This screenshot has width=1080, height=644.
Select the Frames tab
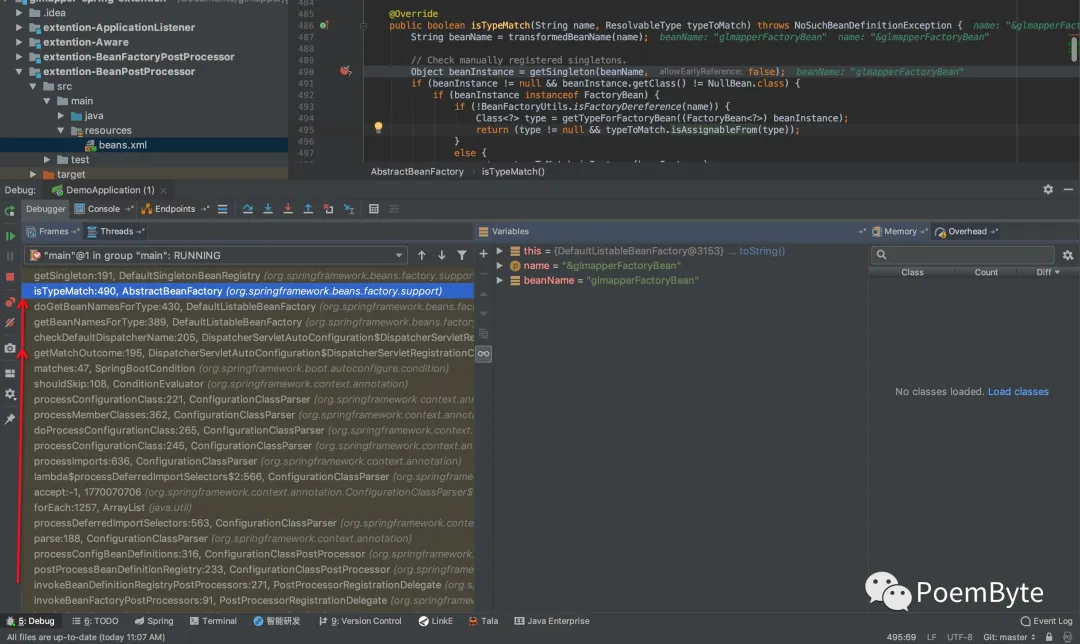(x=53, y=231)
